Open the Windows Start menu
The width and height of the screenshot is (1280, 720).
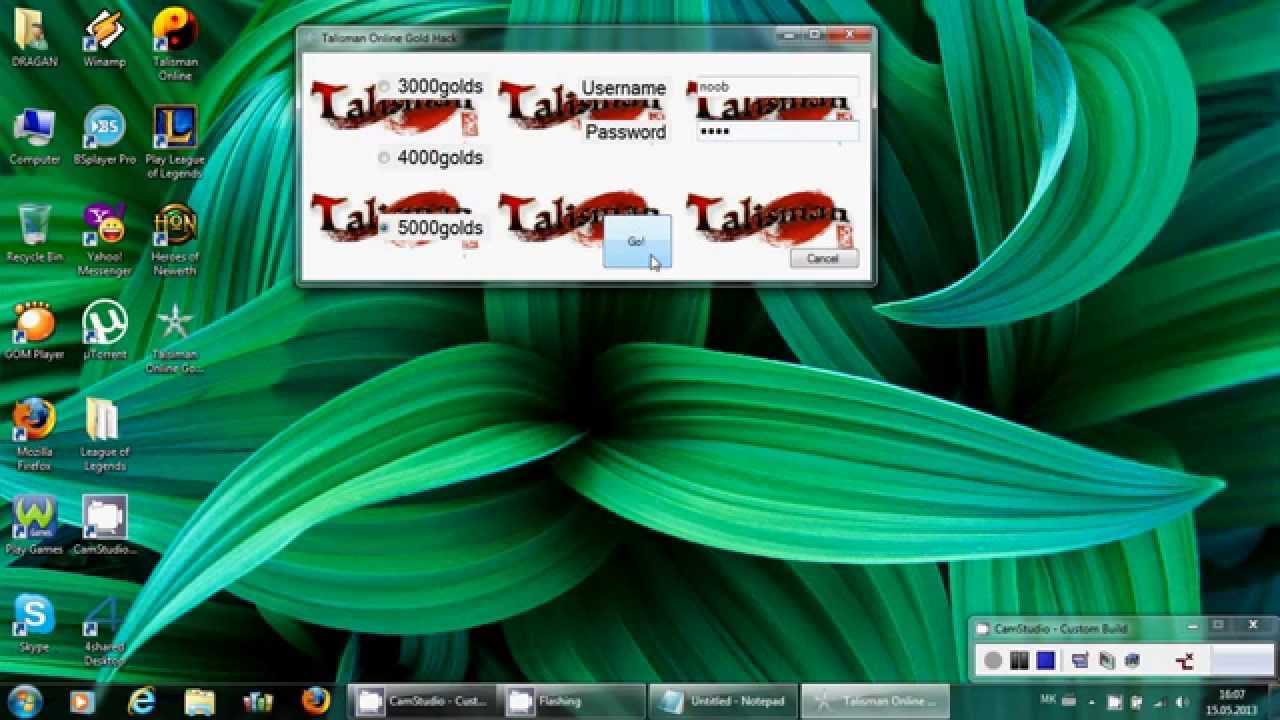[x=24, y=700]
